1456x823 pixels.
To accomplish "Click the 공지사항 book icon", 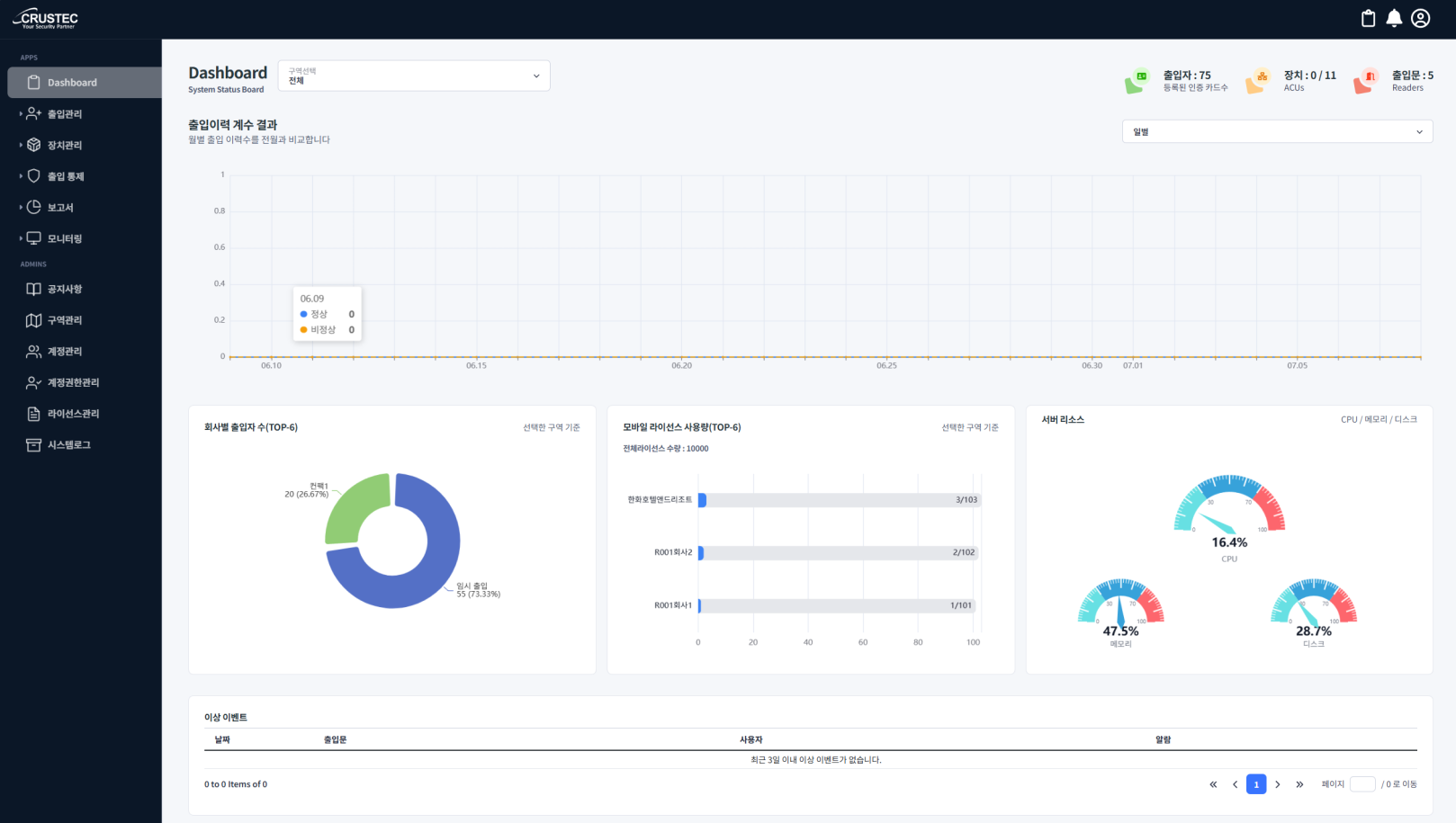I will click(33, 289).
